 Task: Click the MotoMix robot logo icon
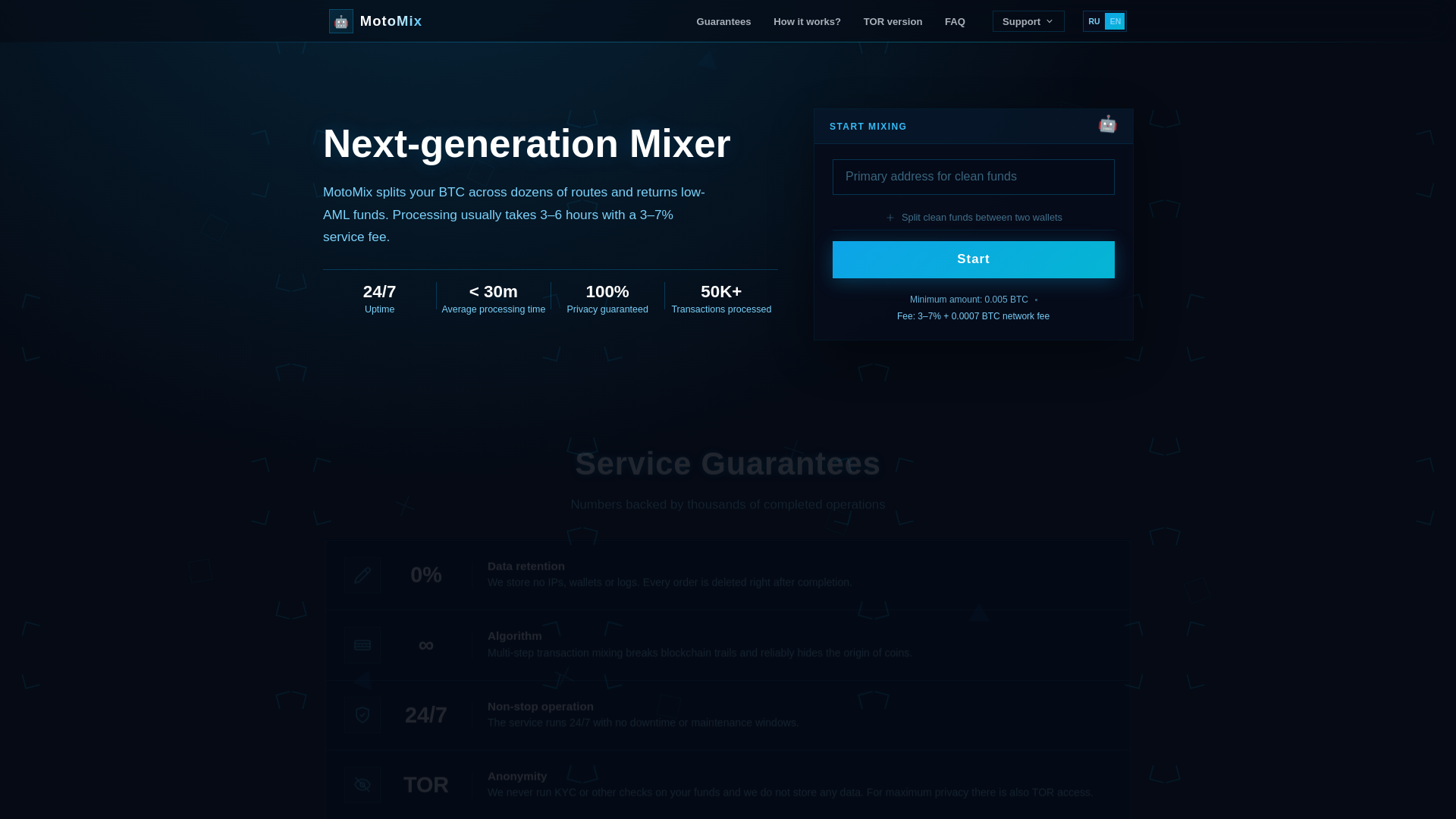[341, 21]
